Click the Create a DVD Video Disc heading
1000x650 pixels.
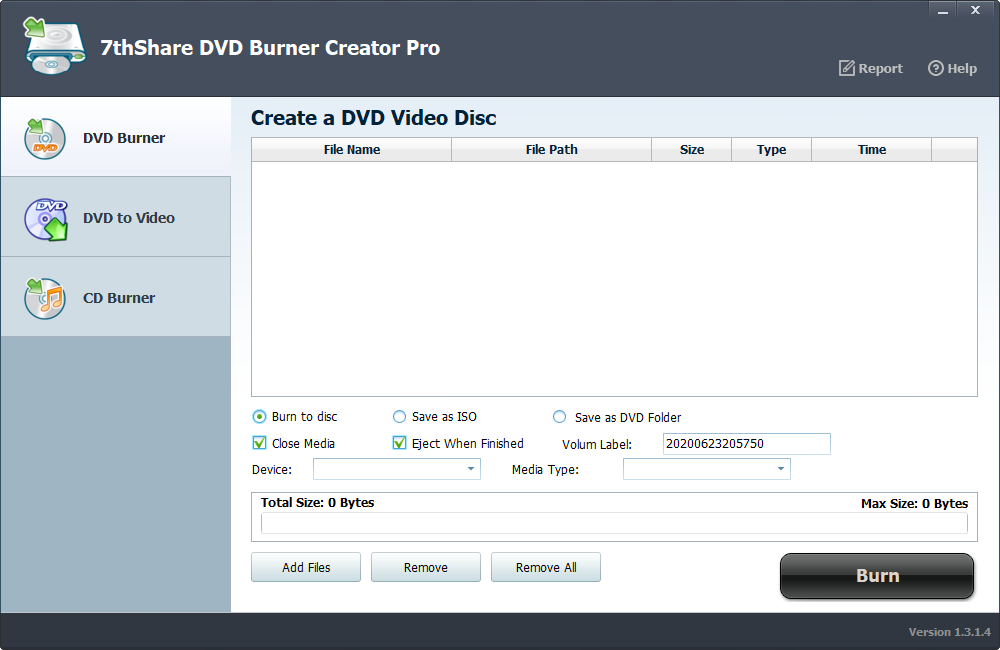point(374,118)
